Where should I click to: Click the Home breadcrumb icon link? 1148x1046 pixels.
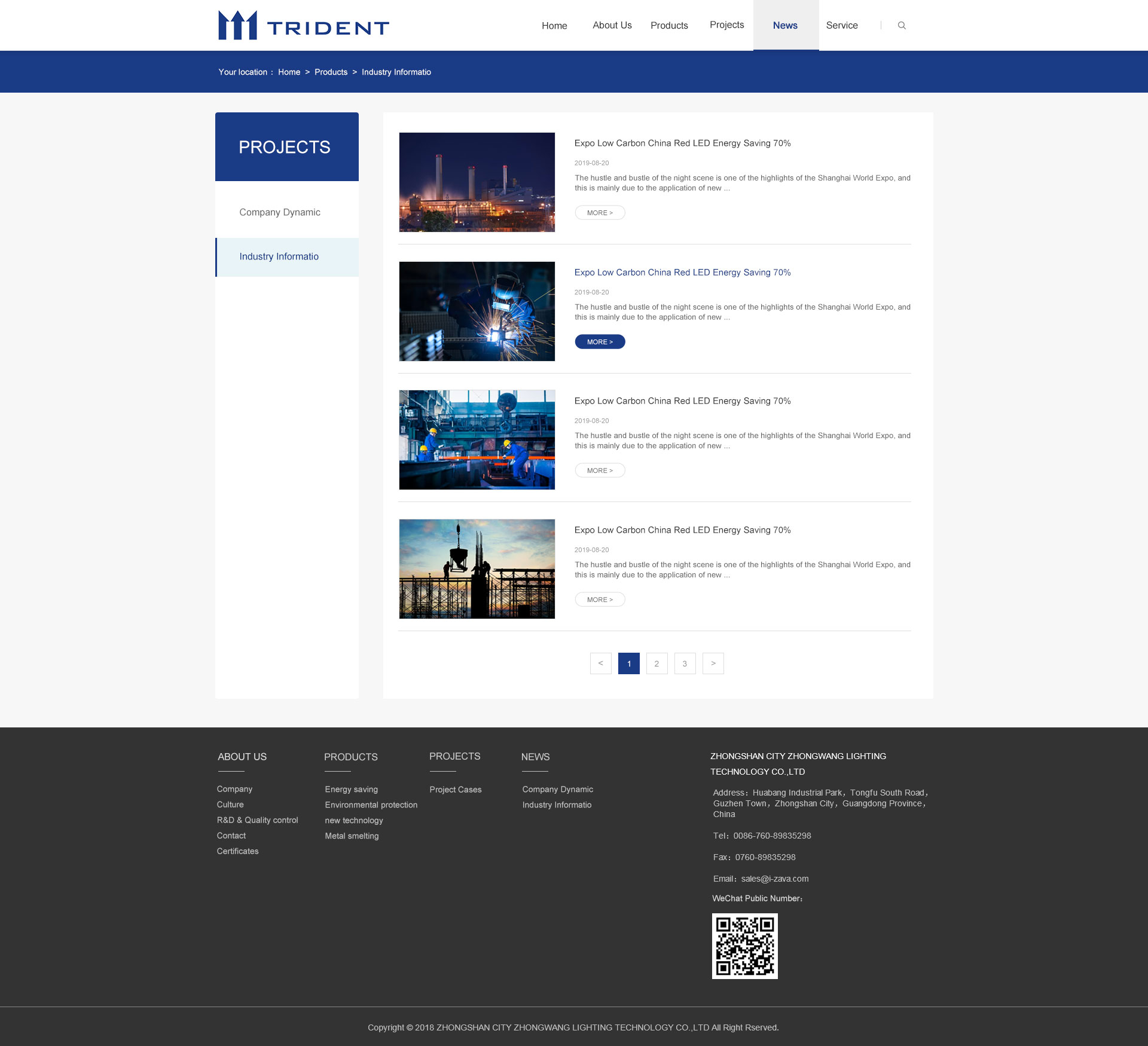click(x=288, y=72)
